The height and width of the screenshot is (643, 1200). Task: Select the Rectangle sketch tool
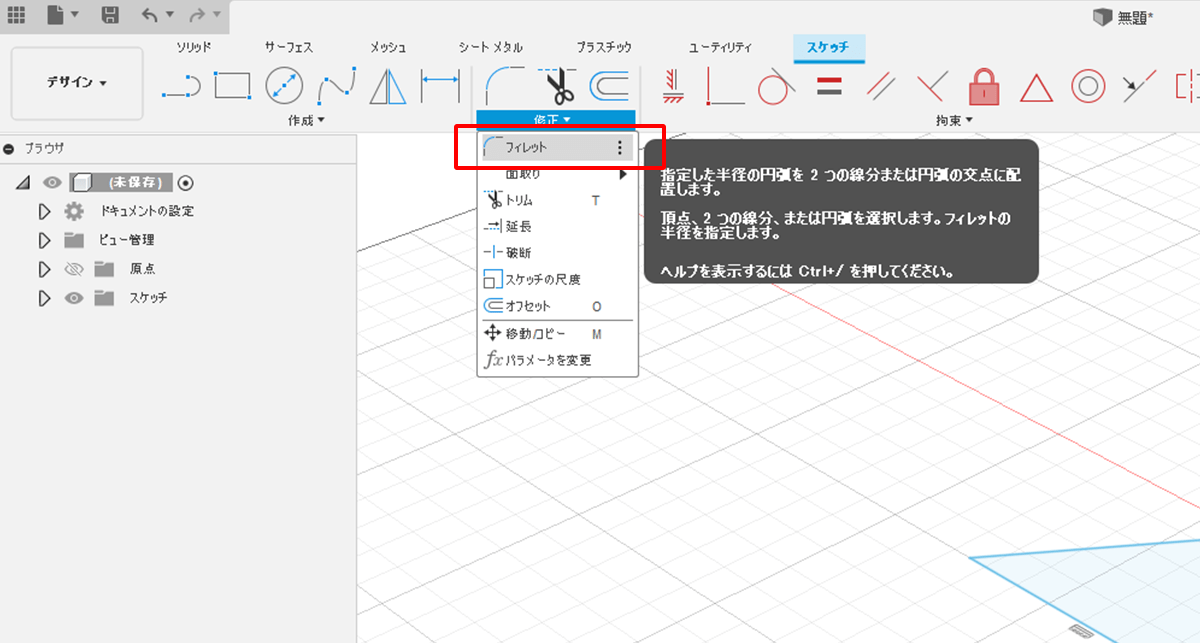point(233,86)
